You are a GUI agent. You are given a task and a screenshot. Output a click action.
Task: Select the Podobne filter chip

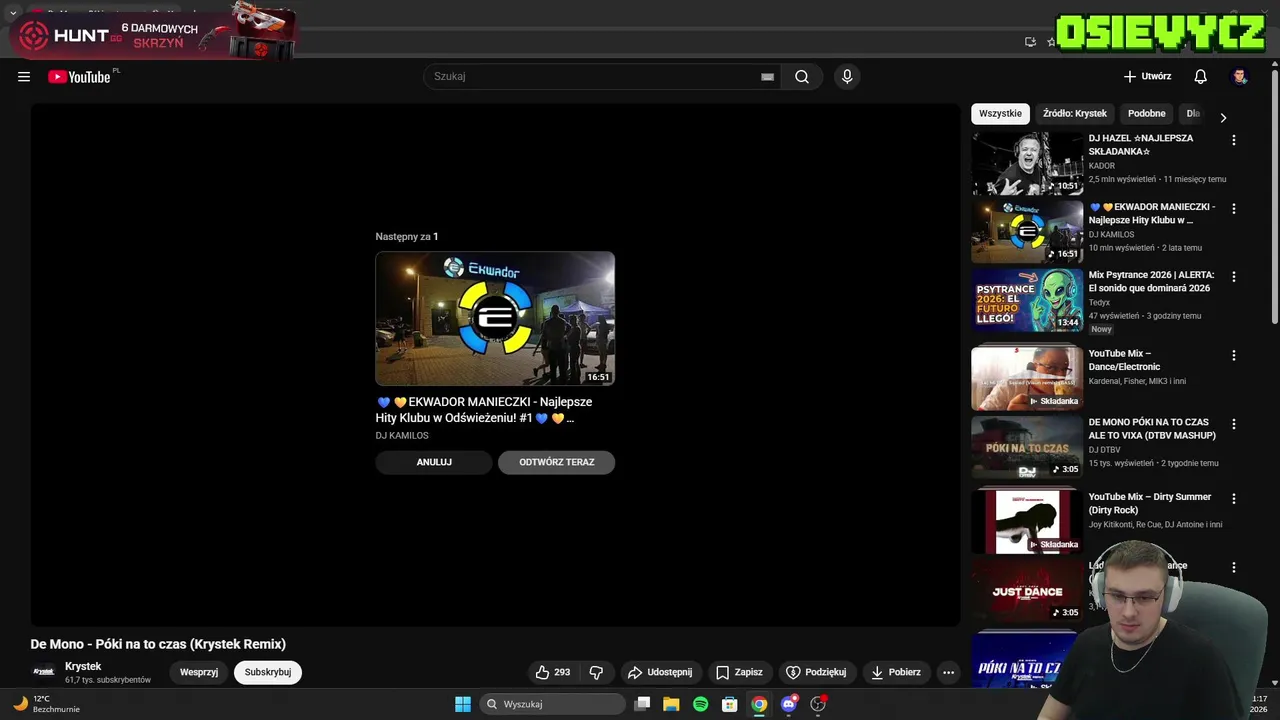[1147, 113]
